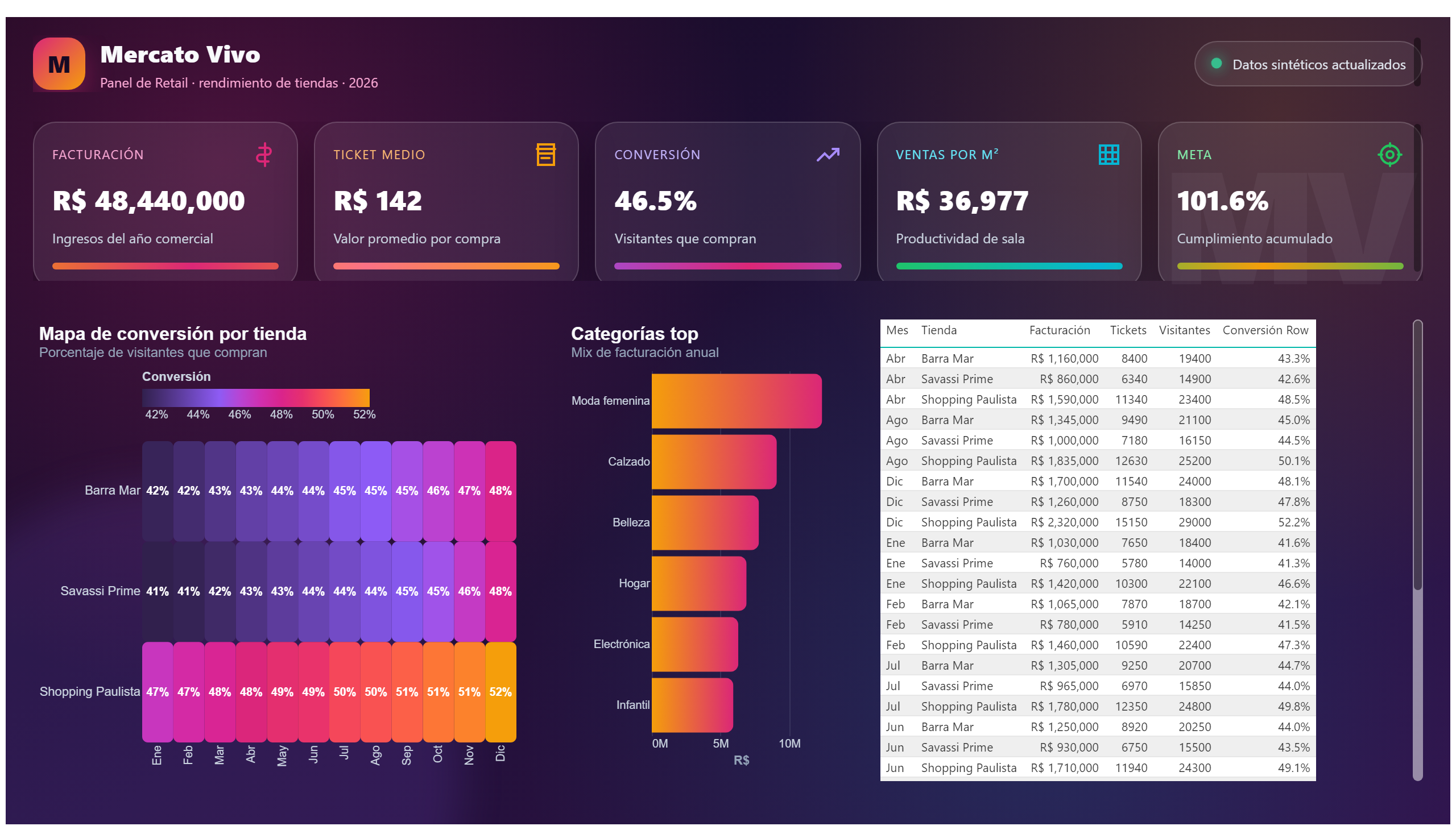Click the Mercato Vivo M logo icon
The height and width of the screenshot is (830, 1456).
(x=59, y=64)
